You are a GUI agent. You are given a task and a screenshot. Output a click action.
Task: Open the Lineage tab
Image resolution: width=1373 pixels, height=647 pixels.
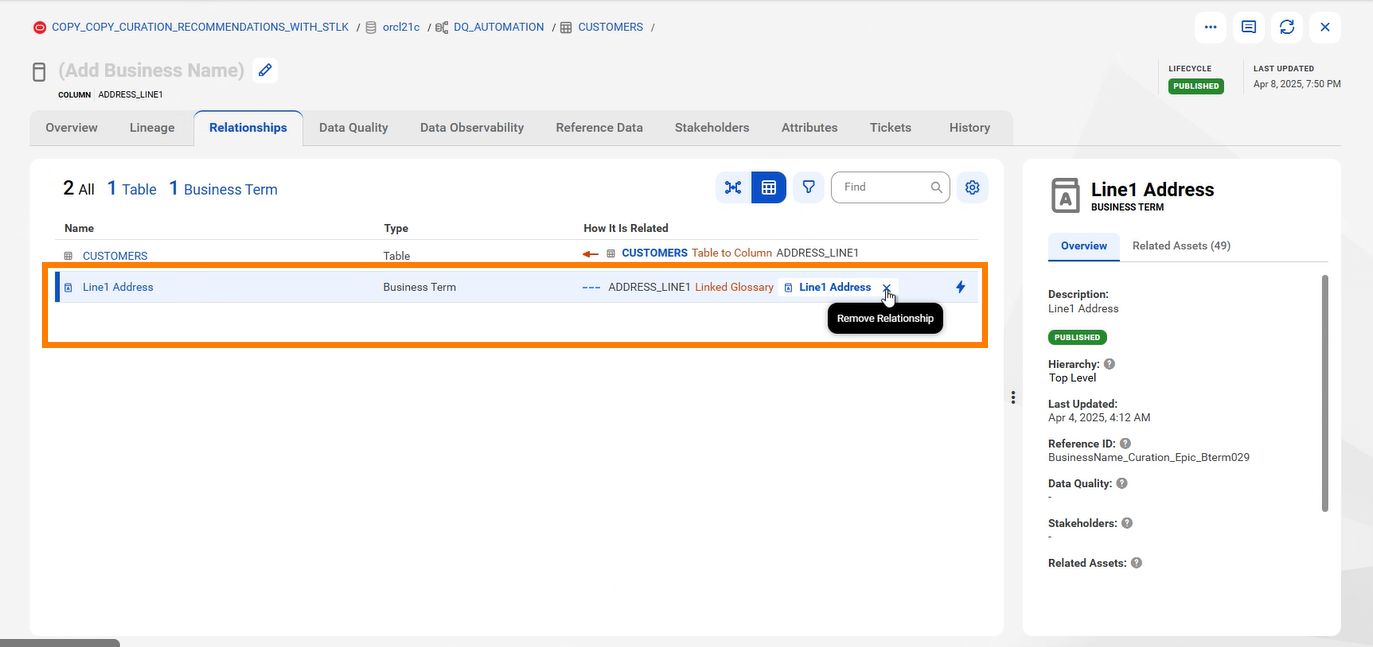tap(152, 127)
